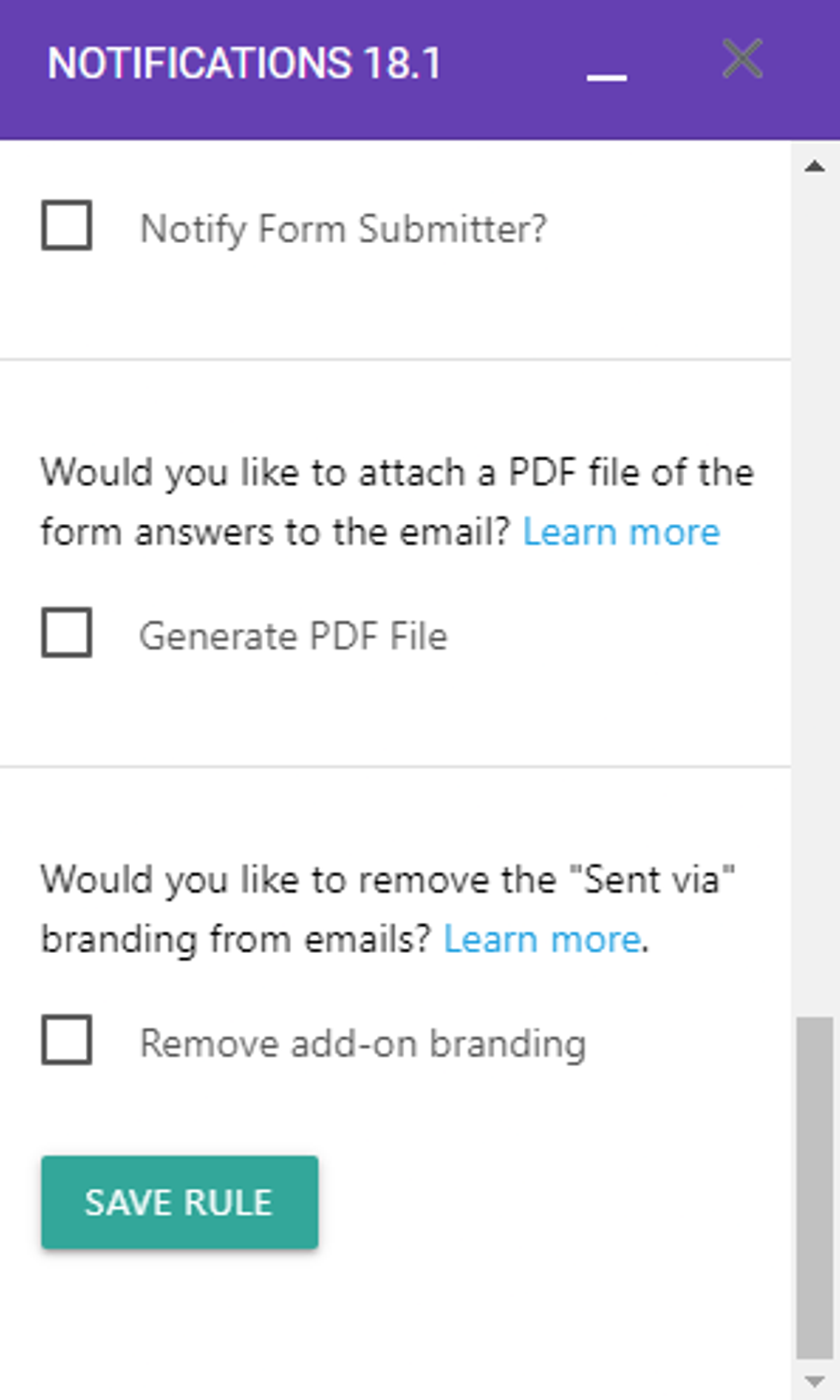This screenshot has height=1400, width=840.
Task: Click the "Notify Form Submitter?" label text
Action: [x=343, y=229]
